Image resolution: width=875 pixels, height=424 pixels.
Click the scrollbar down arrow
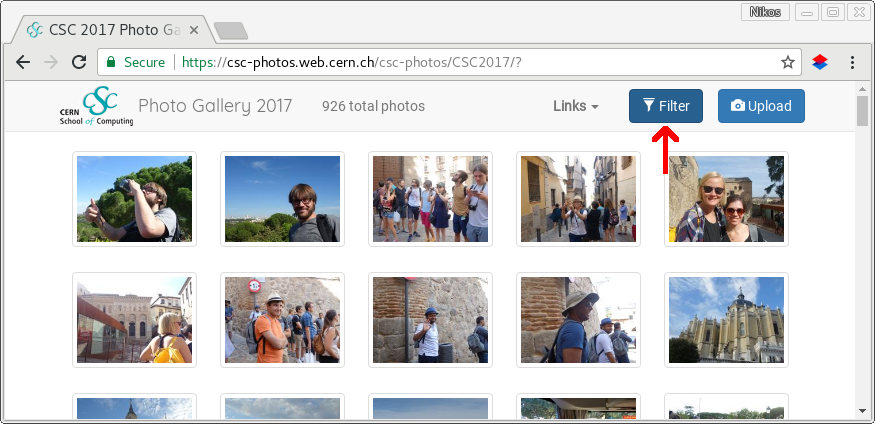coord(862,412)
